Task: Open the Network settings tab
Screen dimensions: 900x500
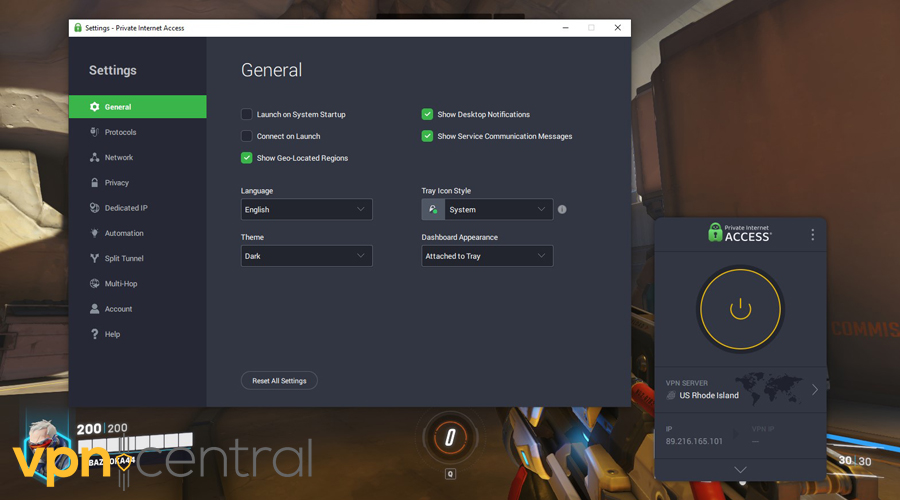Action: click(x=138, y=157)
